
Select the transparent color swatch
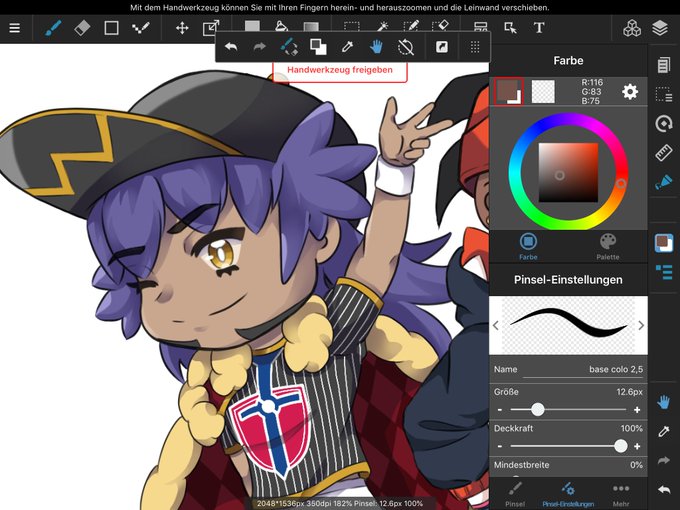click(x=543, y=92)
